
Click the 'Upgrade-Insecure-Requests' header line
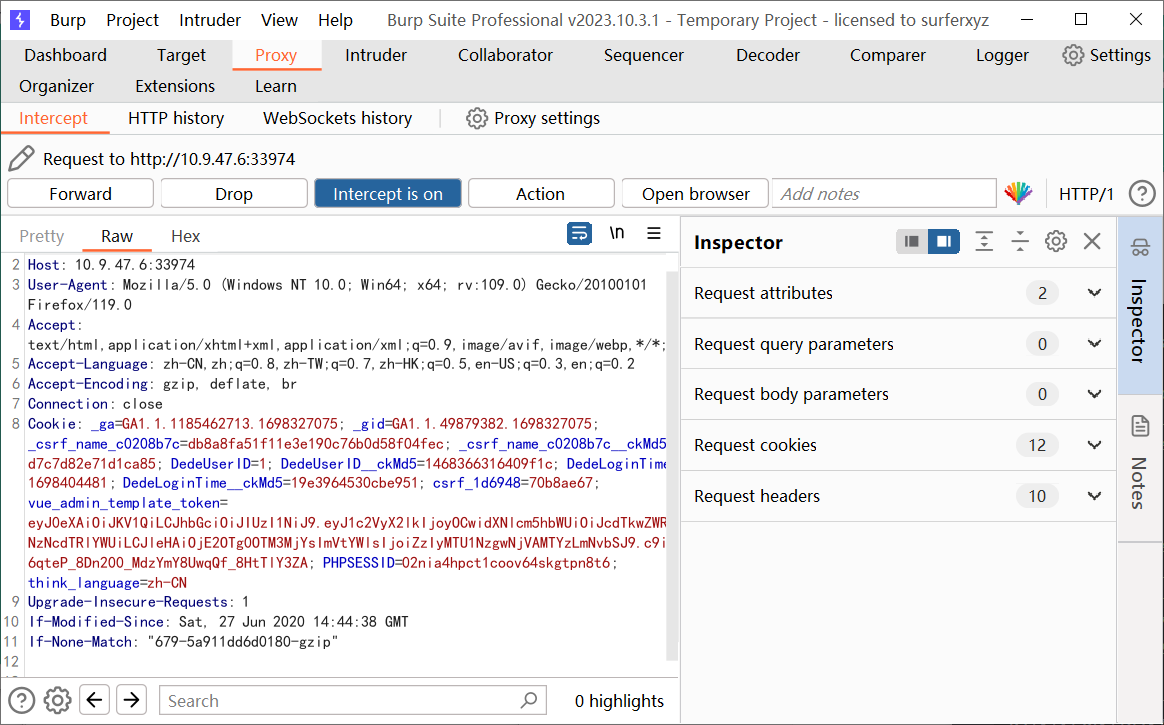138,602
